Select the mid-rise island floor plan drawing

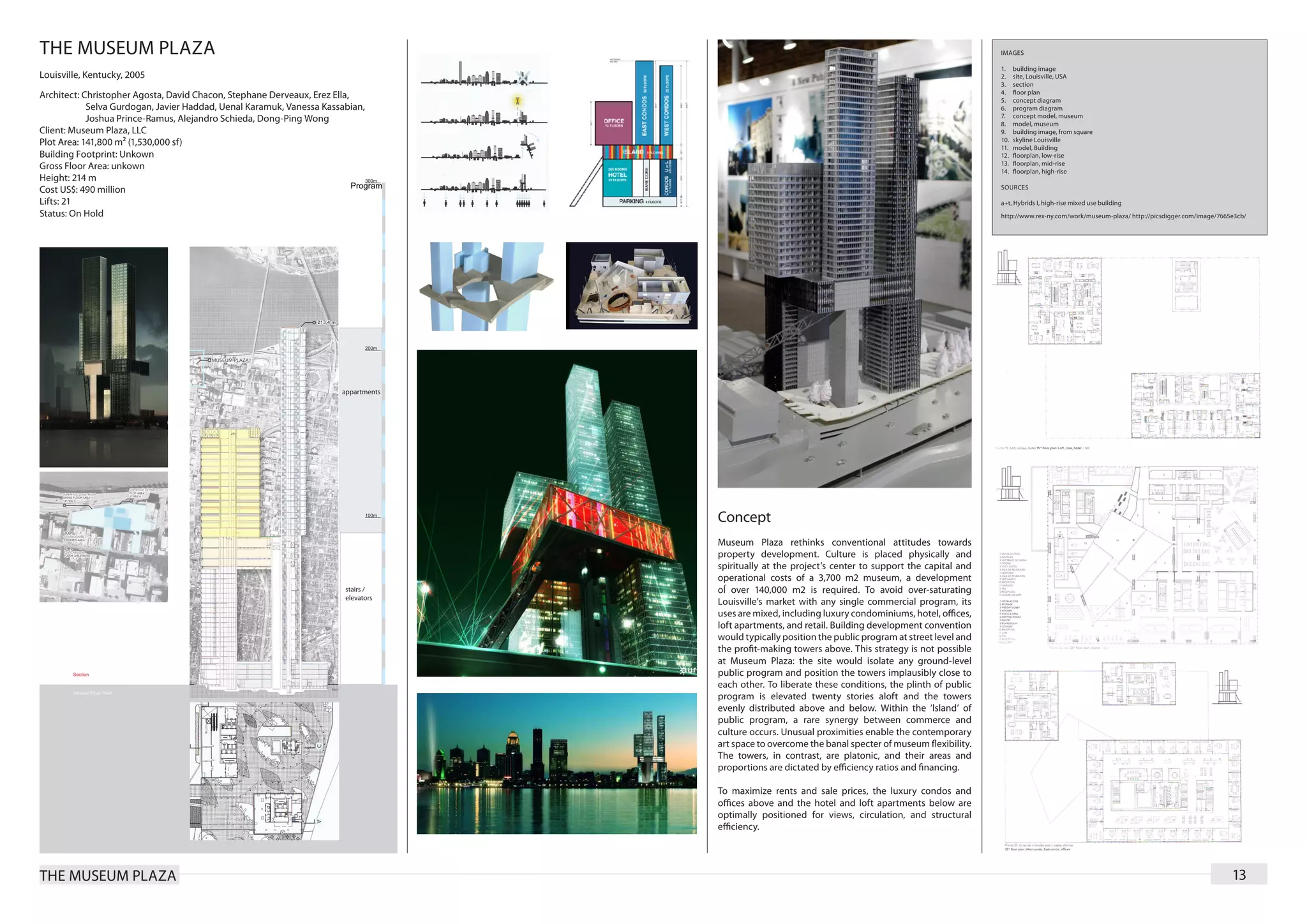pos(1152,555)
